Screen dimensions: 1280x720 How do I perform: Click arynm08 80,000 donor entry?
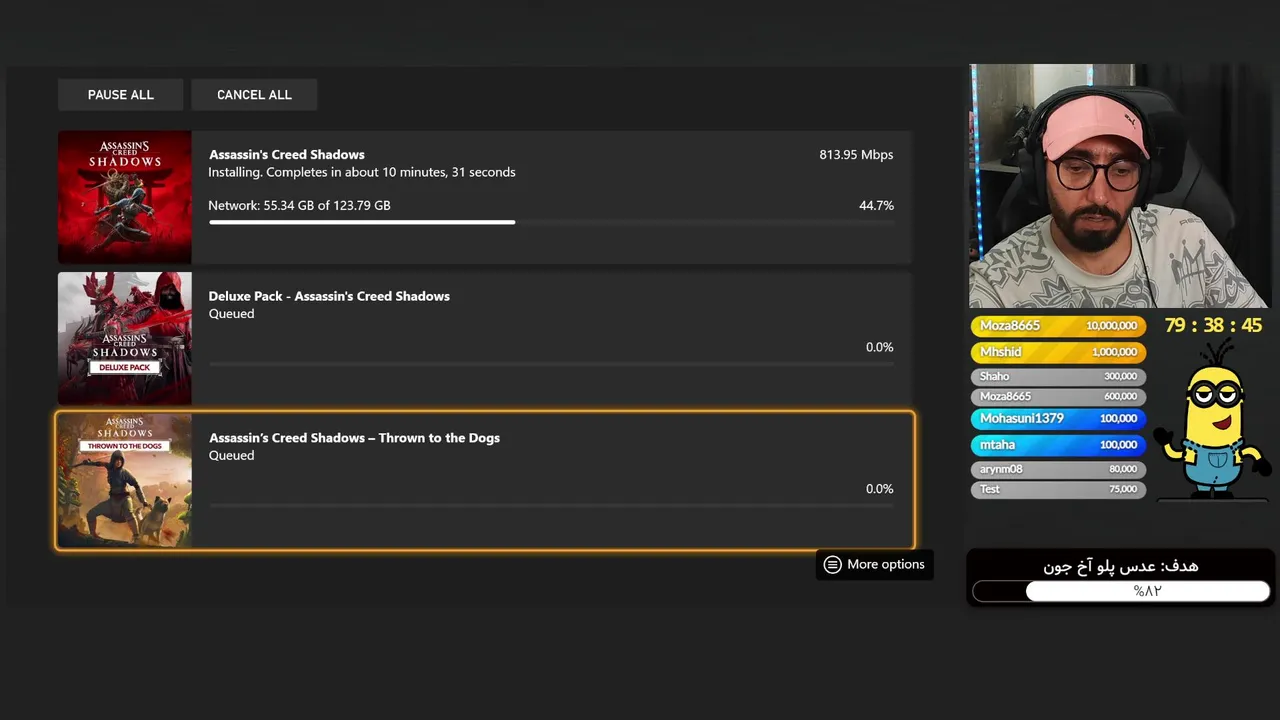coord(1058,469)
